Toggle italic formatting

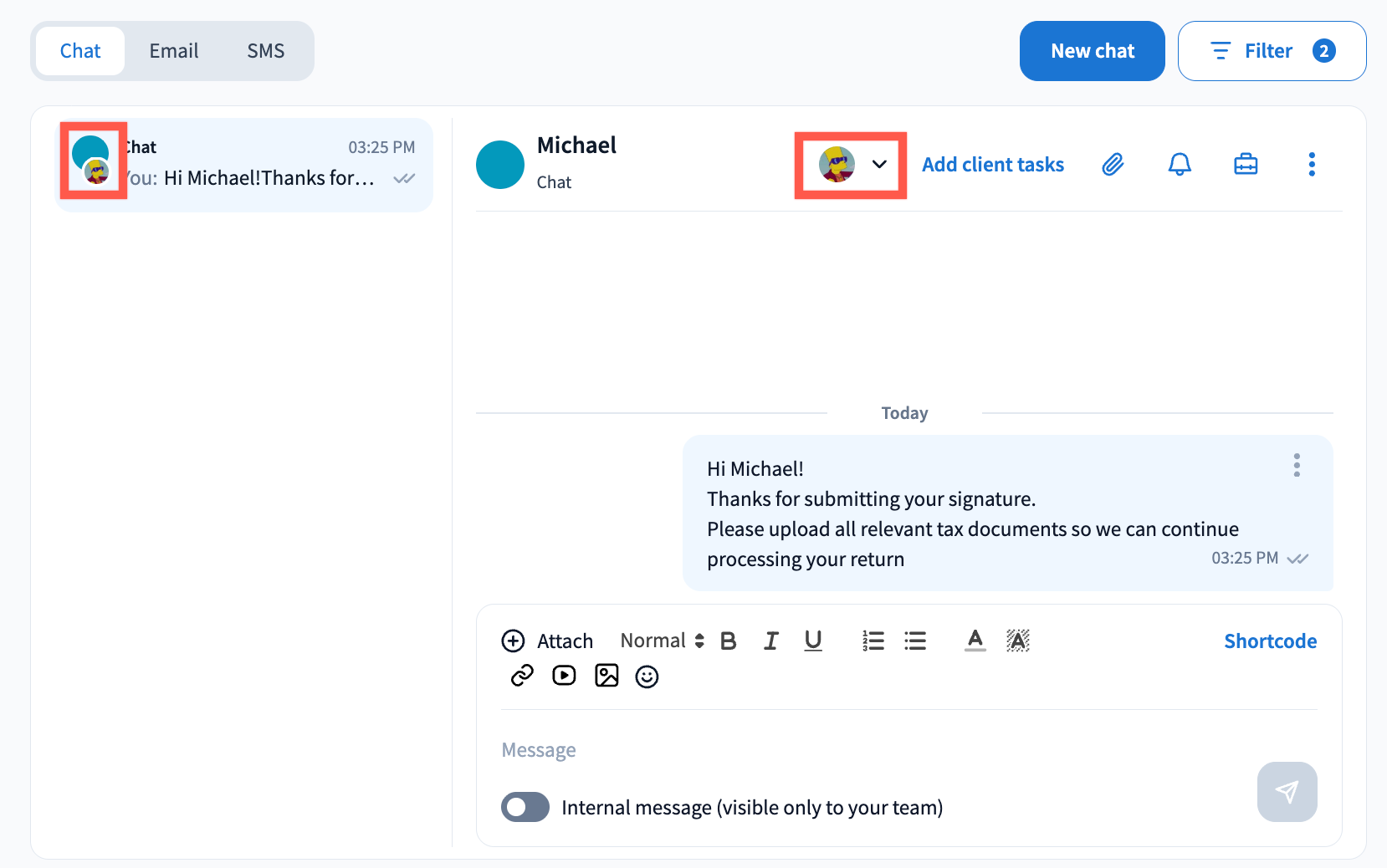(x=770, y=641)
